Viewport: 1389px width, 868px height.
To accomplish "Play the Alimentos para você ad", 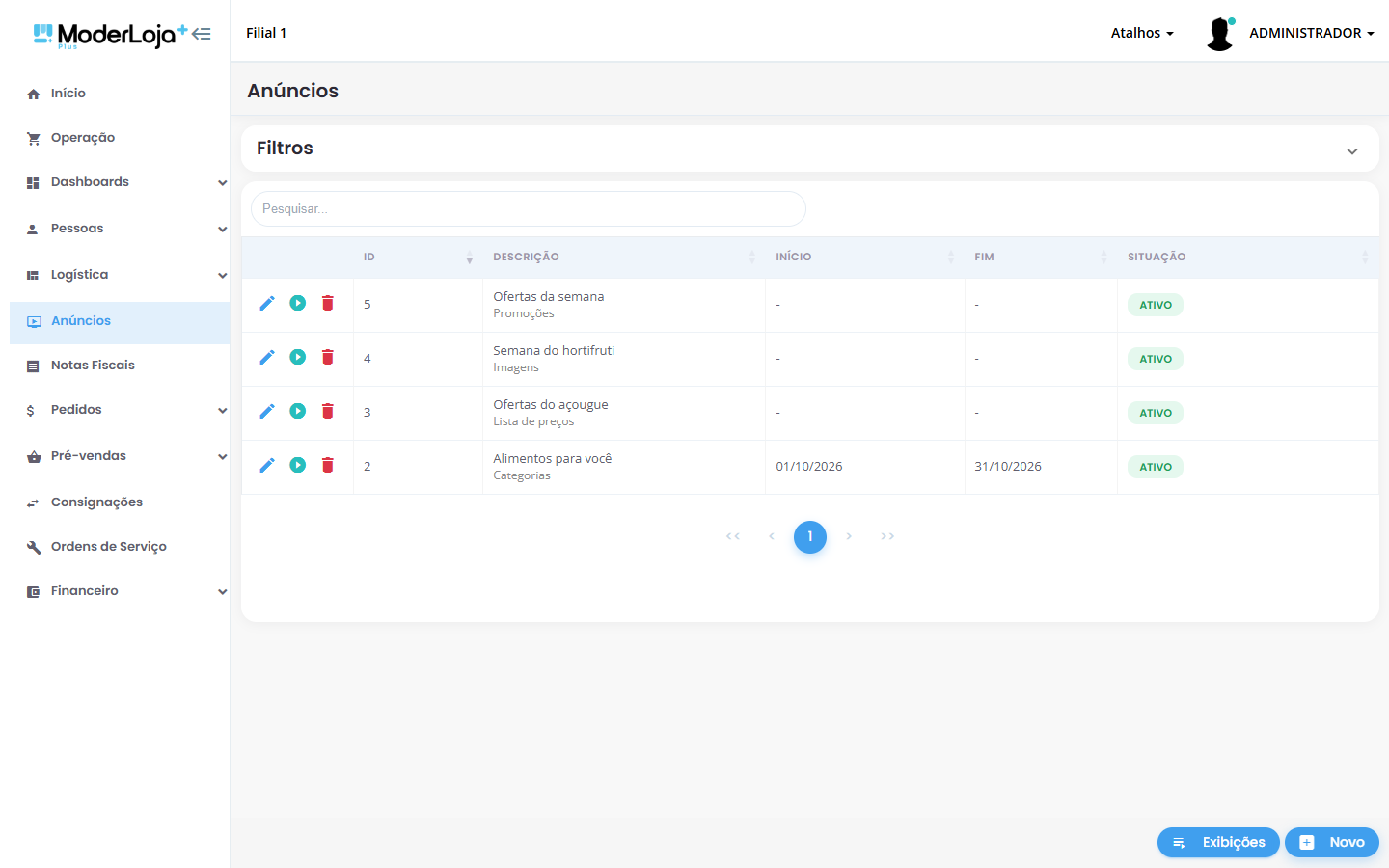I will tap(298, 466).
